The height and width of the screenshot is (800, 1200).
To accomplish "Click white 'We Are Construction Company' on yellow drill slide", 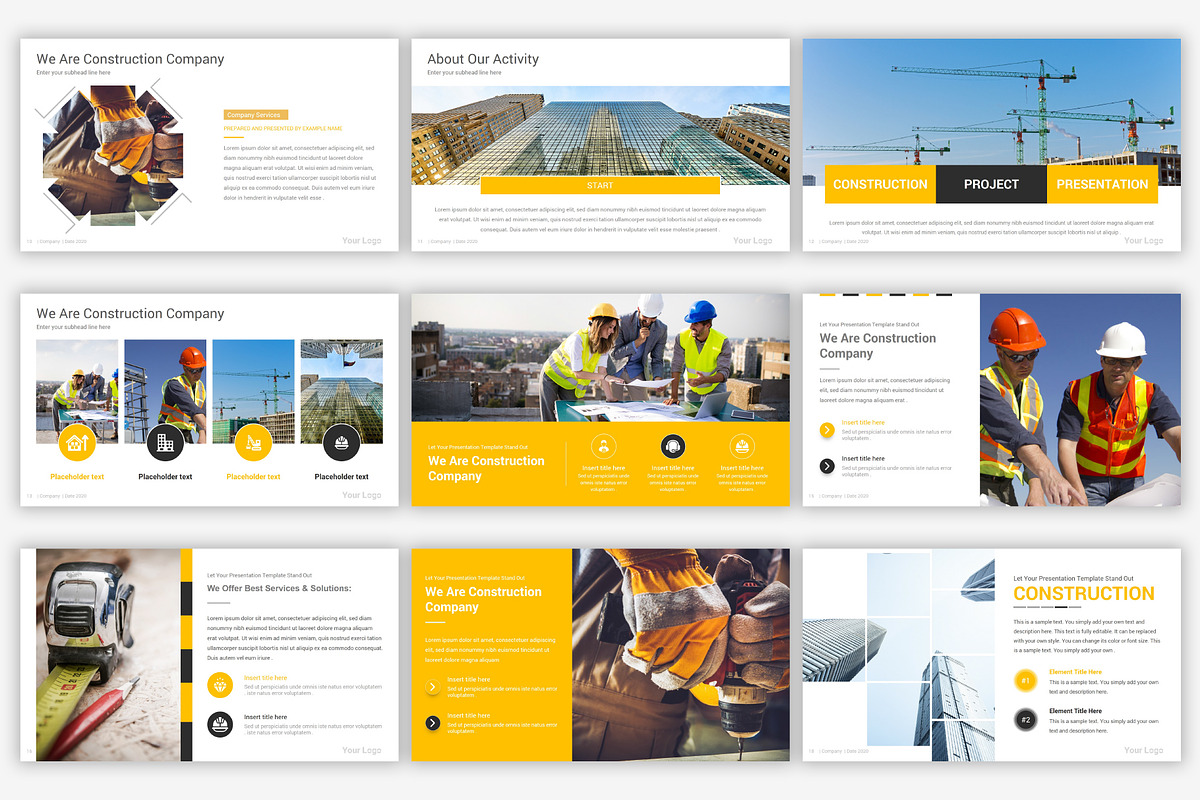I will click(x=484, y=599).
